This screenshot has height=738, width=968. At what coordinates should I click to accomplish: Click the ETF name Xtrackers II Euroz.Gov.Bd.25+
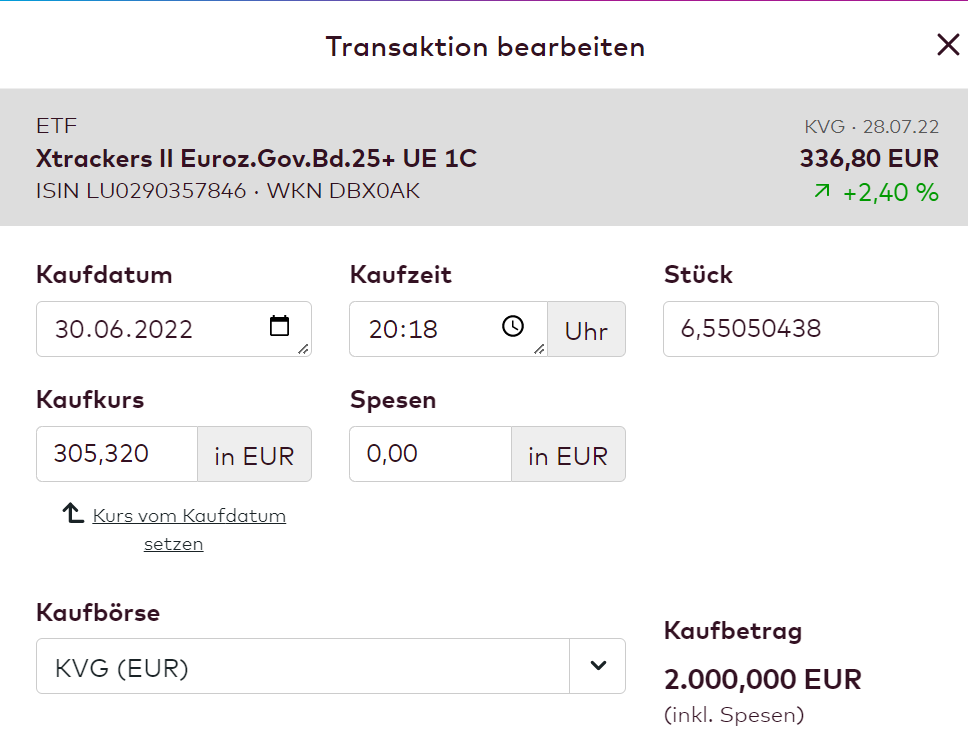[x=256, y=158]
